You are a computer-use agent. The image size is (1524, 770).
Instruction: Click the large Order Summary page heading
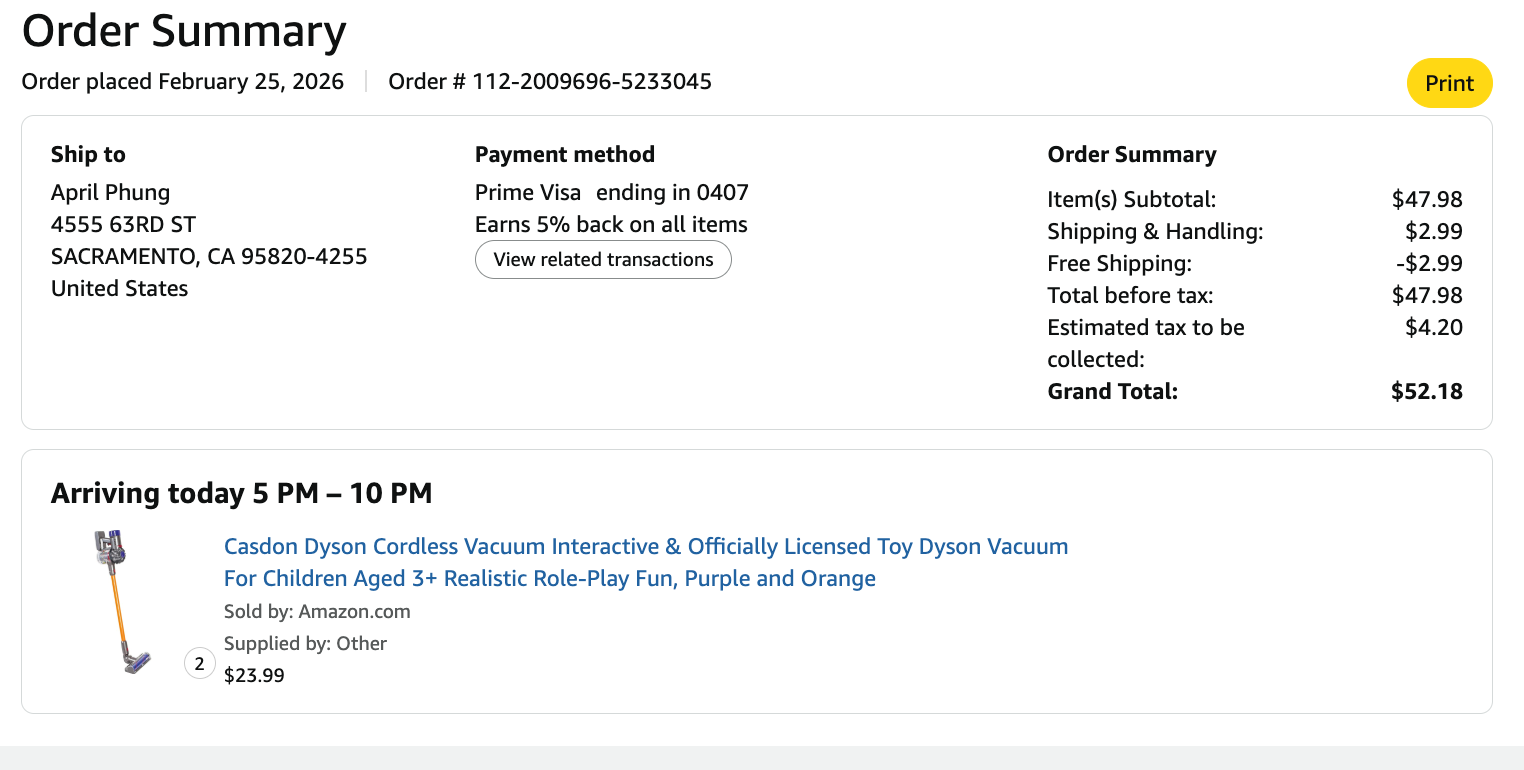pyautogui.click(x=184, y=31)
